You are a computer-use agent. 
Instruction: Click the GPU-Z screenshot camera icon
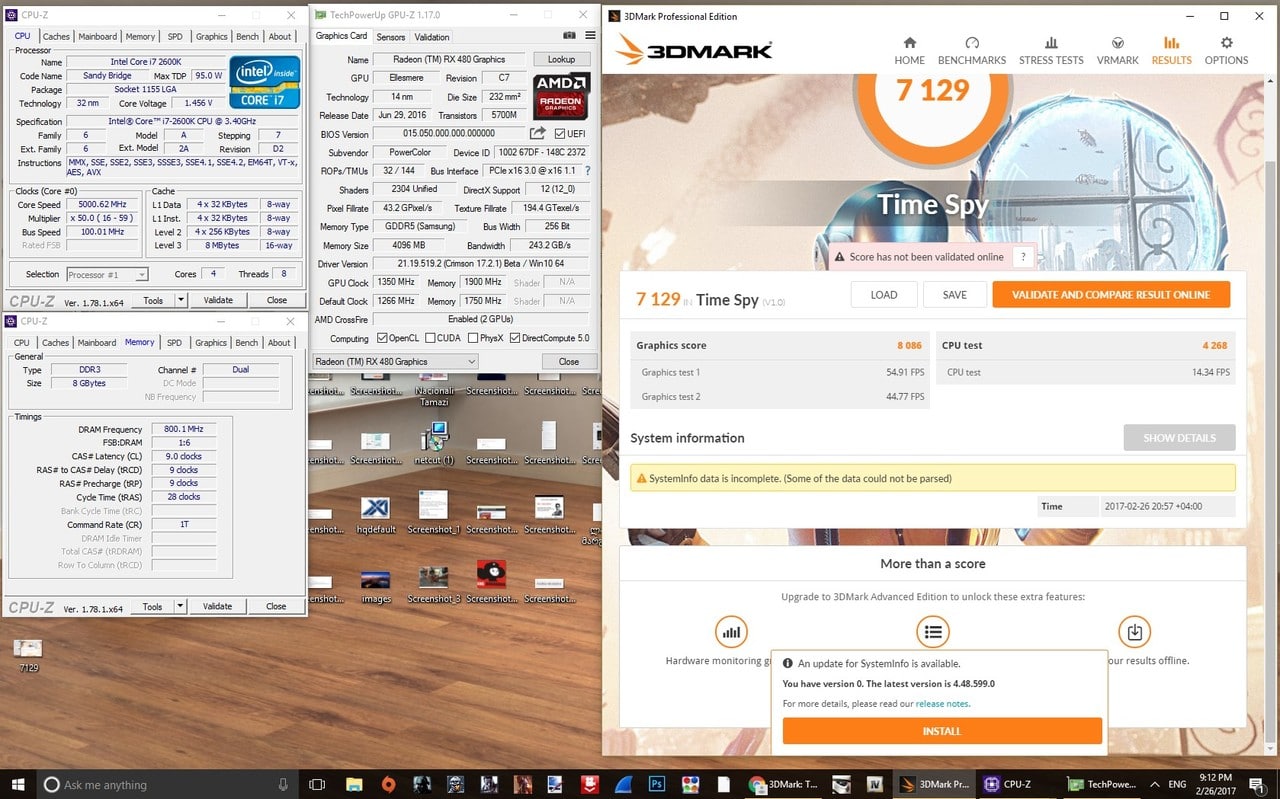click(569, 37)
